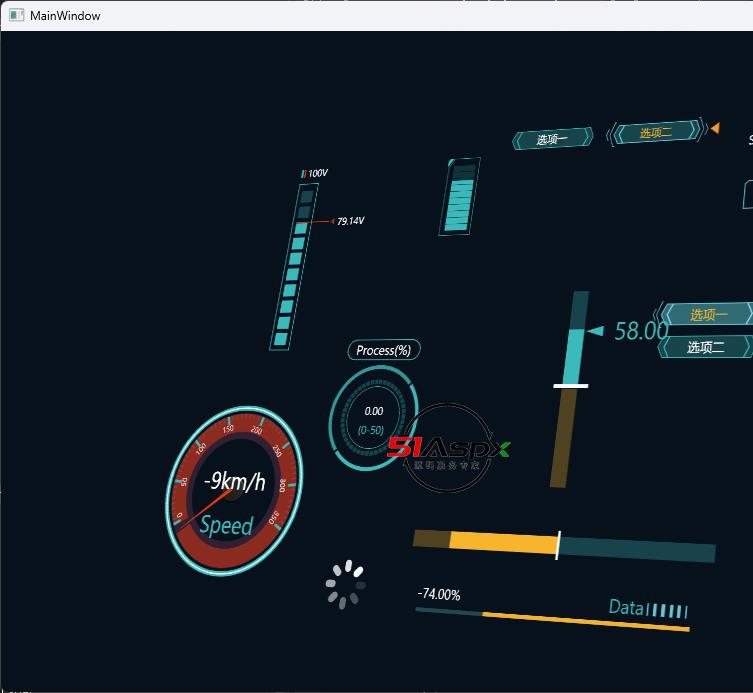Screen dimensions: 753x693
Task: Choose the white 选项二 on the right
Action: pos(706,347)
